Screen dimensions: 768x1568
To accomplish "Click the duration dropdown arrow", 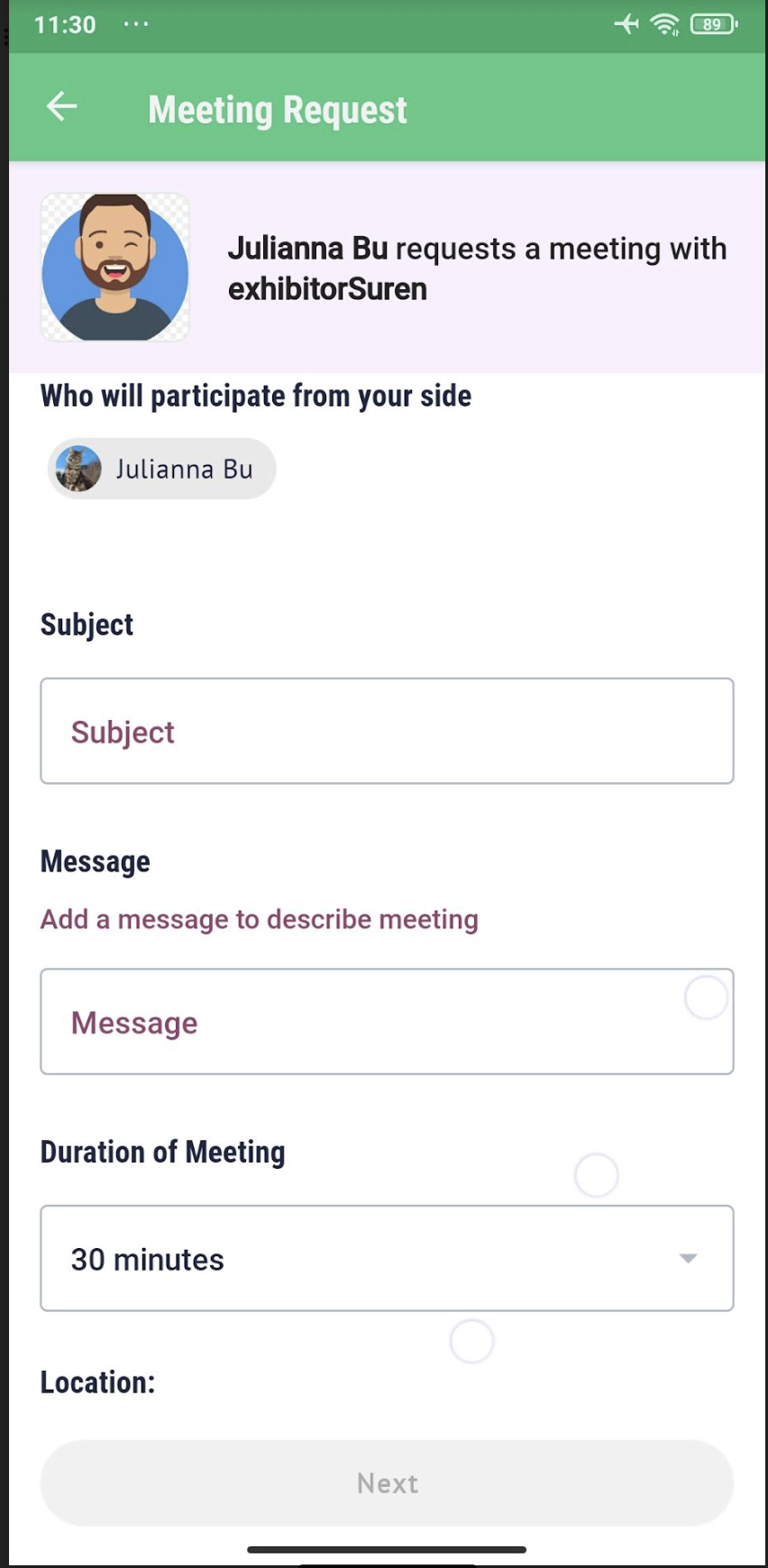I will [x=688, y=1258].
